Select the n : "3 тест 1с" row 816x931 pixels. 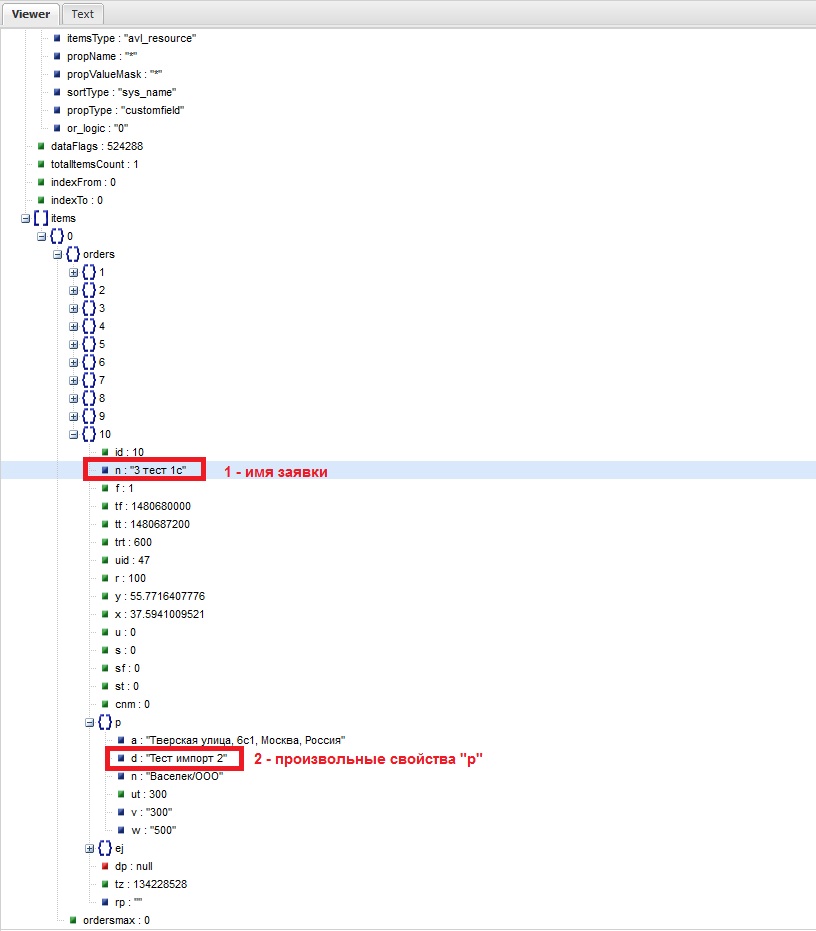(150, 470)
